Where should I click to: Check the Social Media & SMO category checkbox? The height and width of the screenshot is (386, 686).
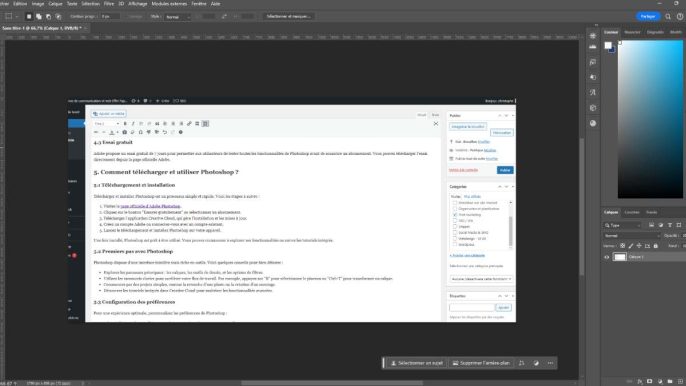(455, 233)
